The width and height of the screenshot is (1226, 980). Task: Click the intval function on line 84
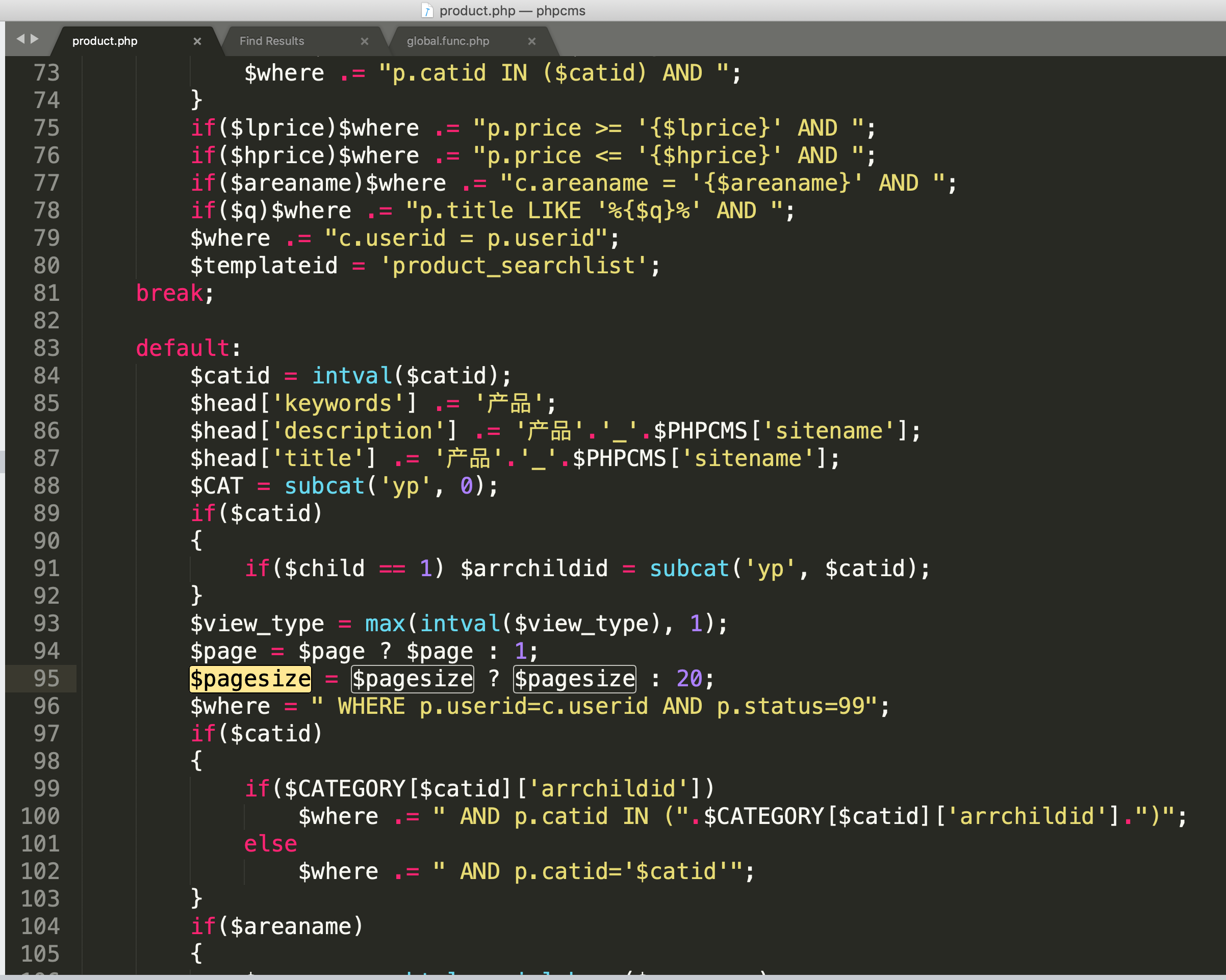tap(352, 376)
